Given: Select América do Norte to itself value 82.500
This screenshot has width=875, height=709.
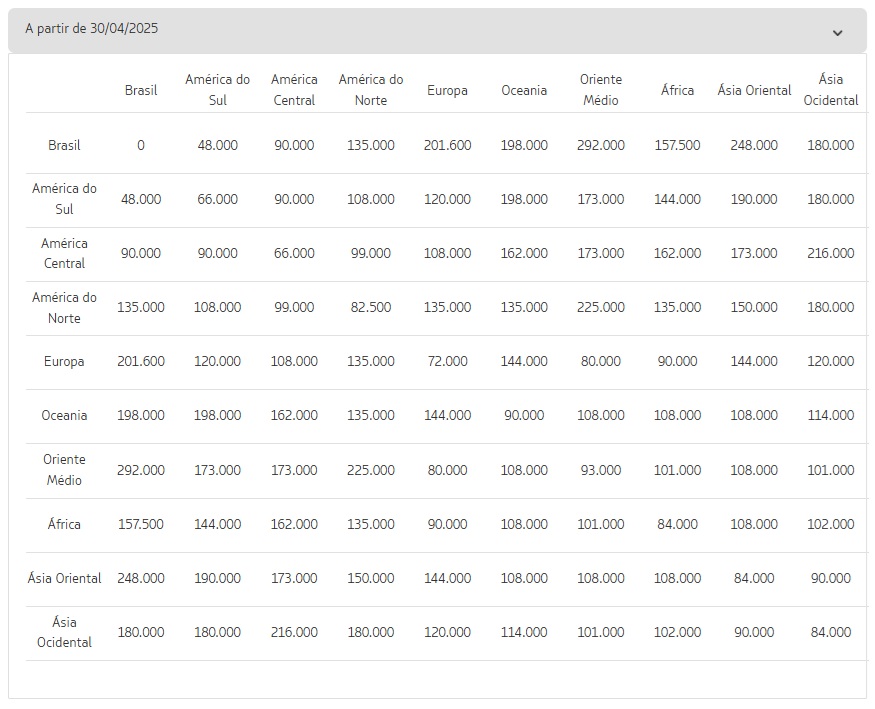Looking at the screenshot, I should click(371, 307).
